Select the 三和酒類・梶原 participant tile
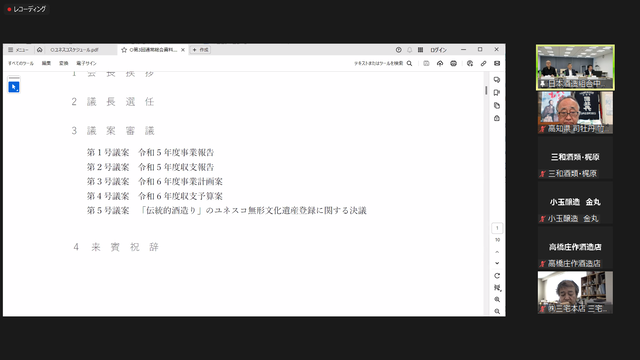This screenshot has height=360, width=640. (575, 158)
